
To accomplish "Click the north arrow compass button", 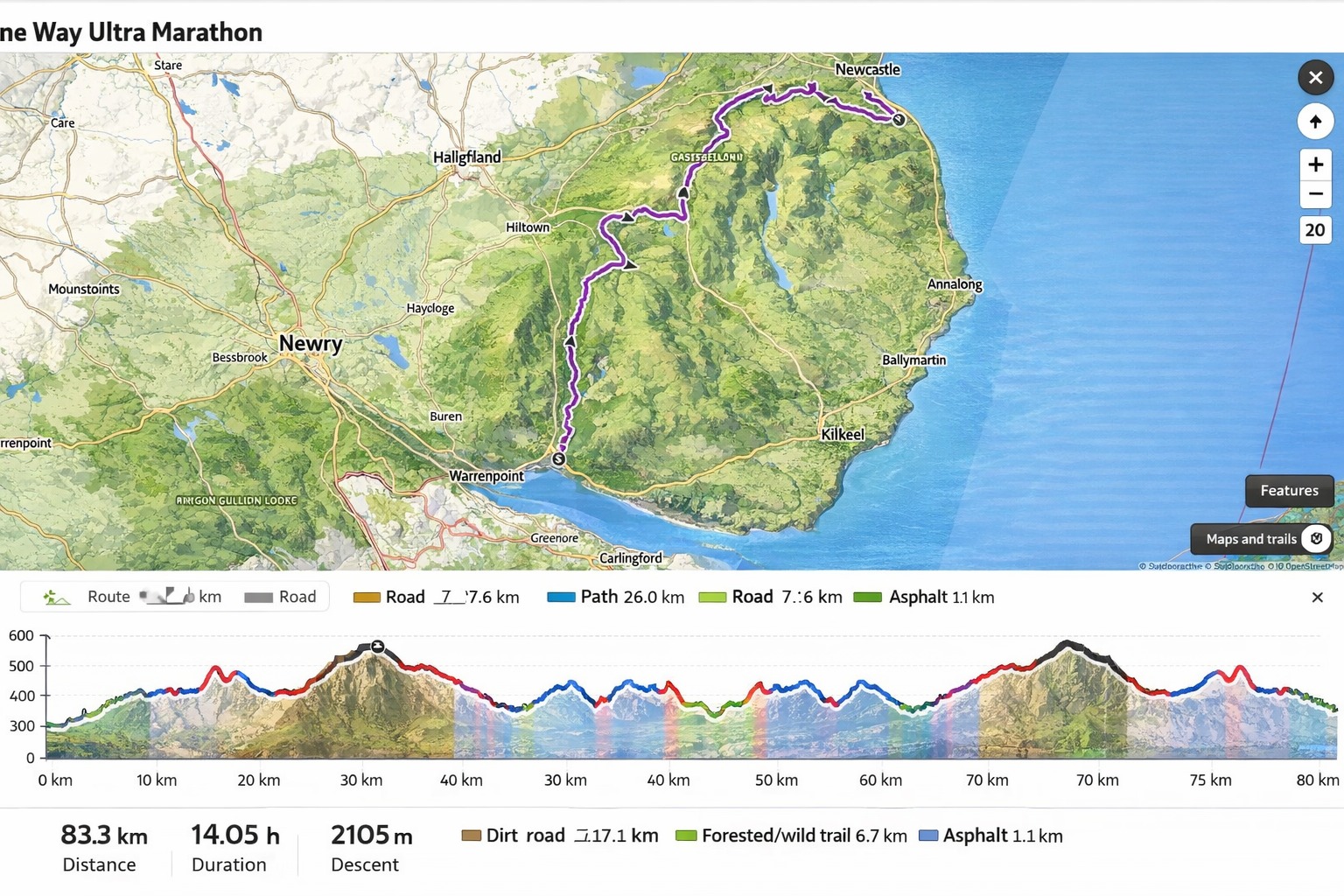I will pos(1315,122).
